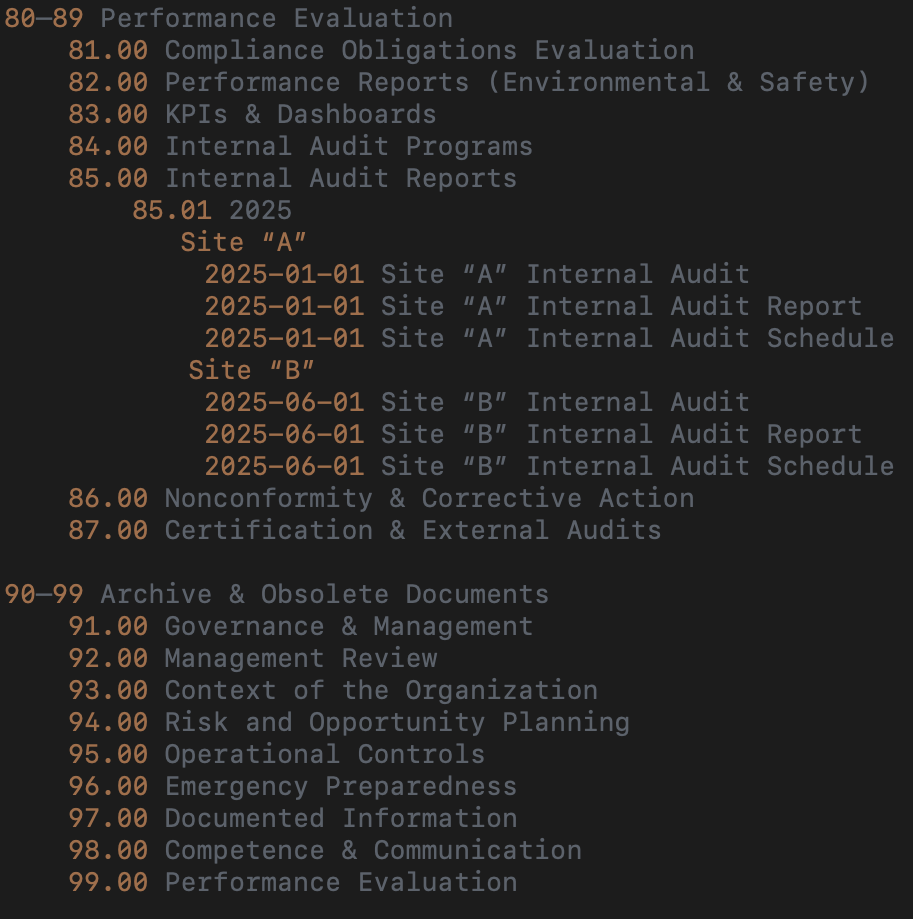The height and width of the screenshot is (919, 913).
Task: Click 90–99 Archive & Obsolete Documents heading
Action: [x=276, y=594]
